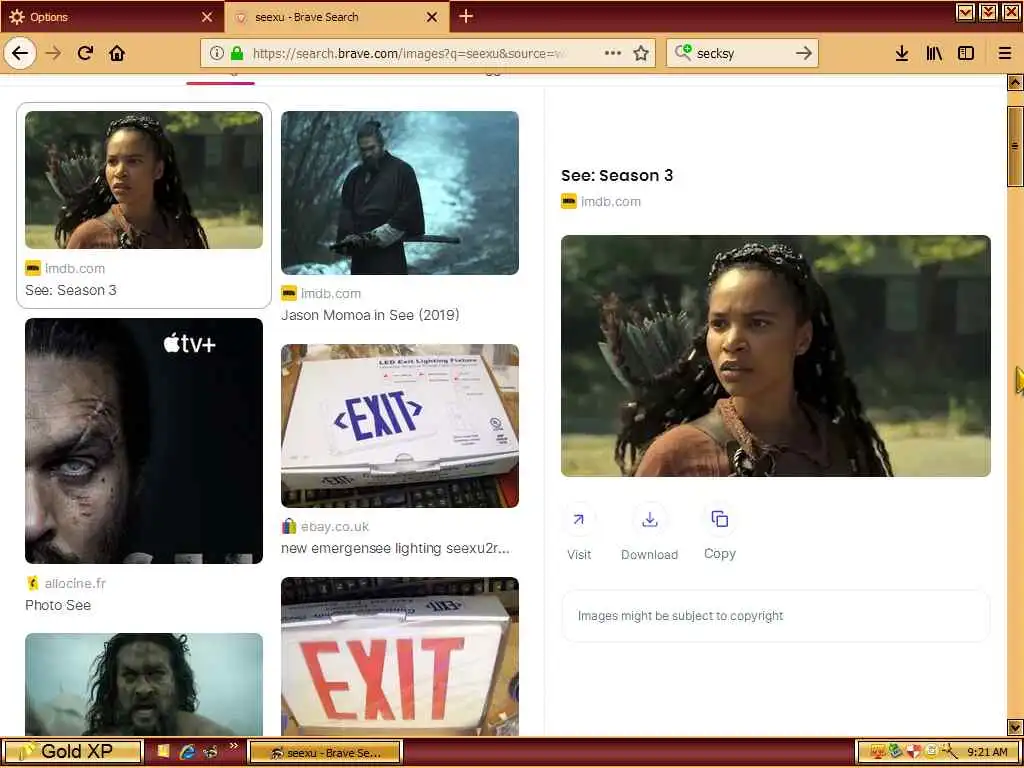The image size is (1024, 768).
Task: Click the leftmost system tray icon
Action: click(x=876, y=752)
